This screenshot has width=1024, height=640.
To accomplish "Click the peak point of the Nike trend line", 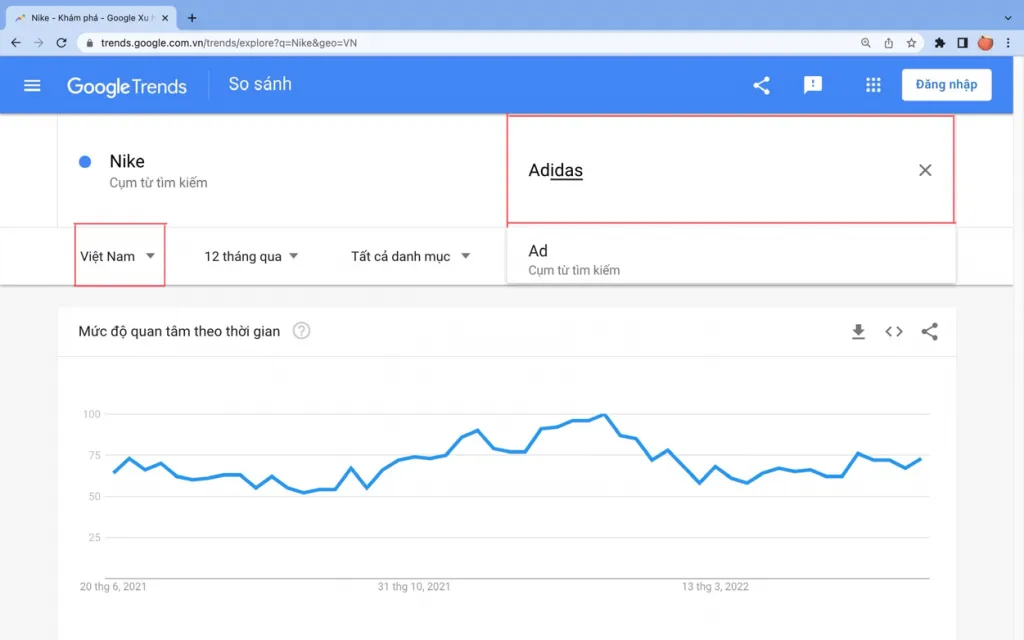I will pos(605,415).
